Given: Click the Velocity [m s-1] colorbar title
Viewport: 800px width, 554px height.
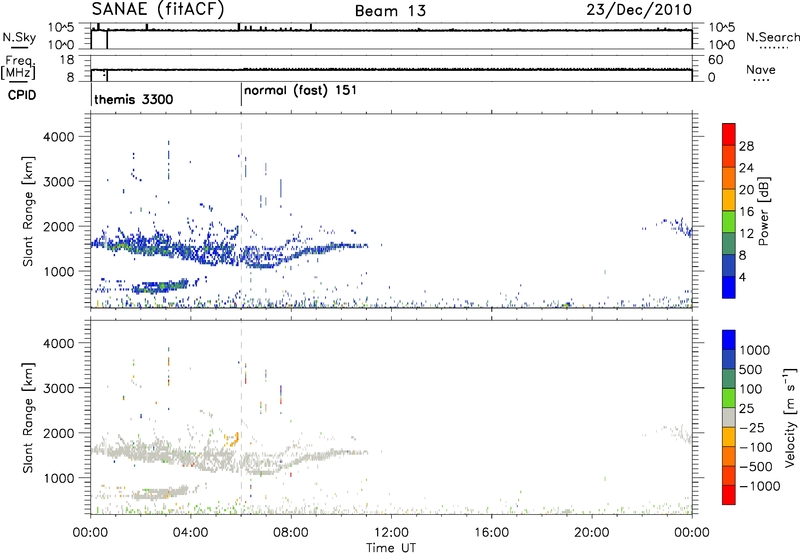Looking at the screenshot, I should point(790,417).
